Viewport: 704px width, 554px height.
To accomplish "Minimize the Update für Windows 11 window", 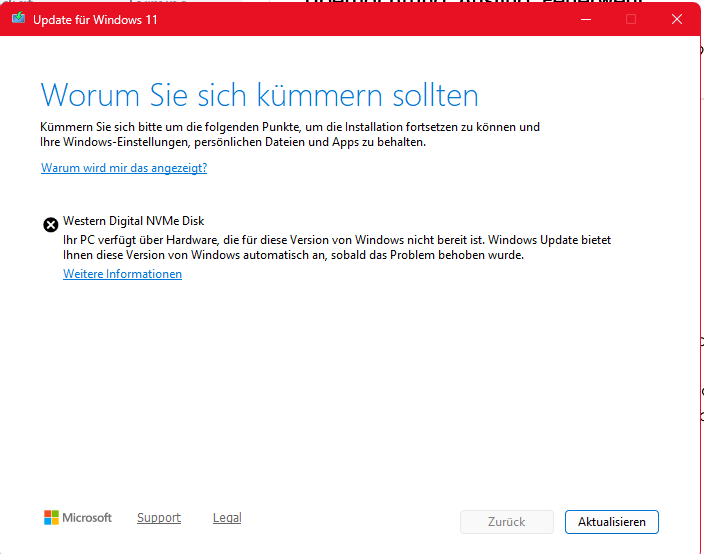I will (586, 19).
